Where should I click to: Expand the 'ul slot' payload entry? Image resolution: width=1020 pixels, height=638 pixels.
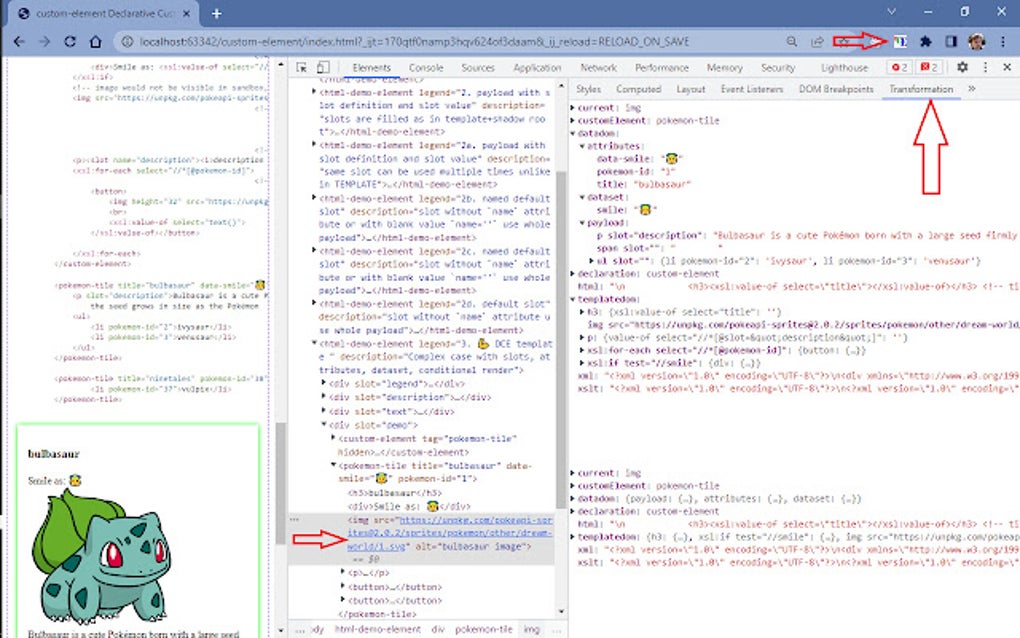tap(591, 261)
